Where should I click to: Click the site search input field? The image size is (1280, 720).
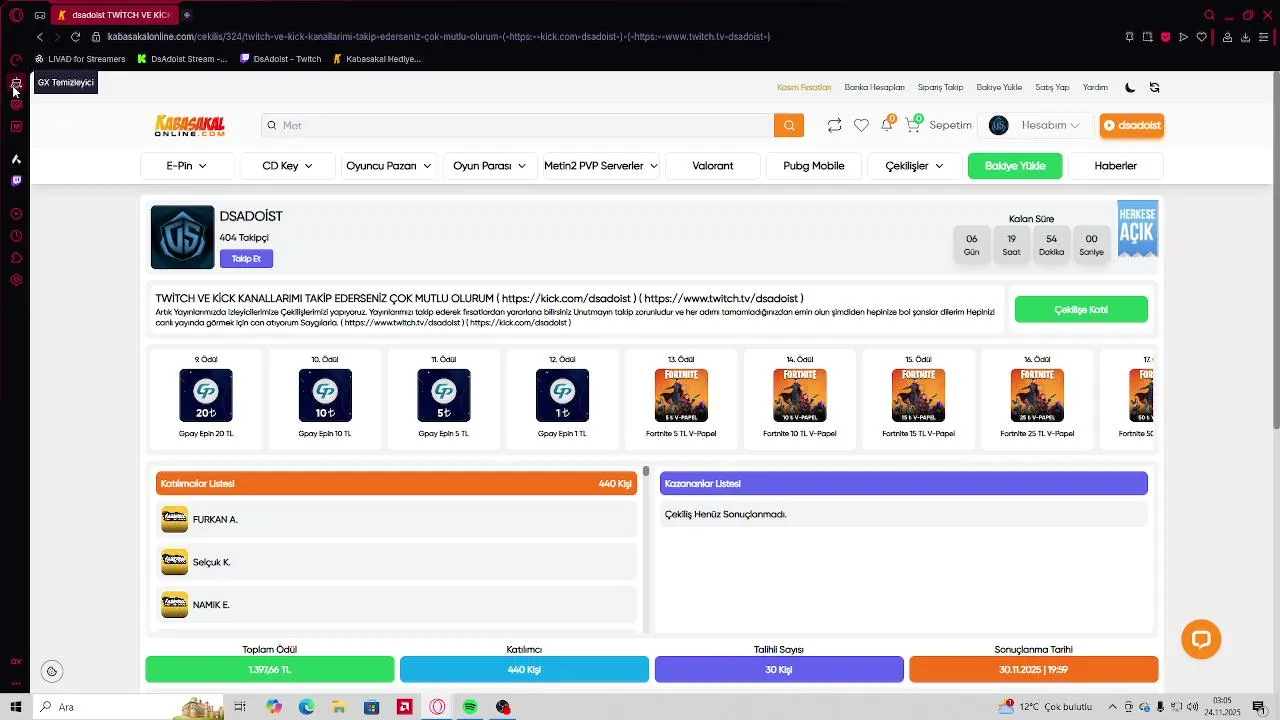[518, 125]
